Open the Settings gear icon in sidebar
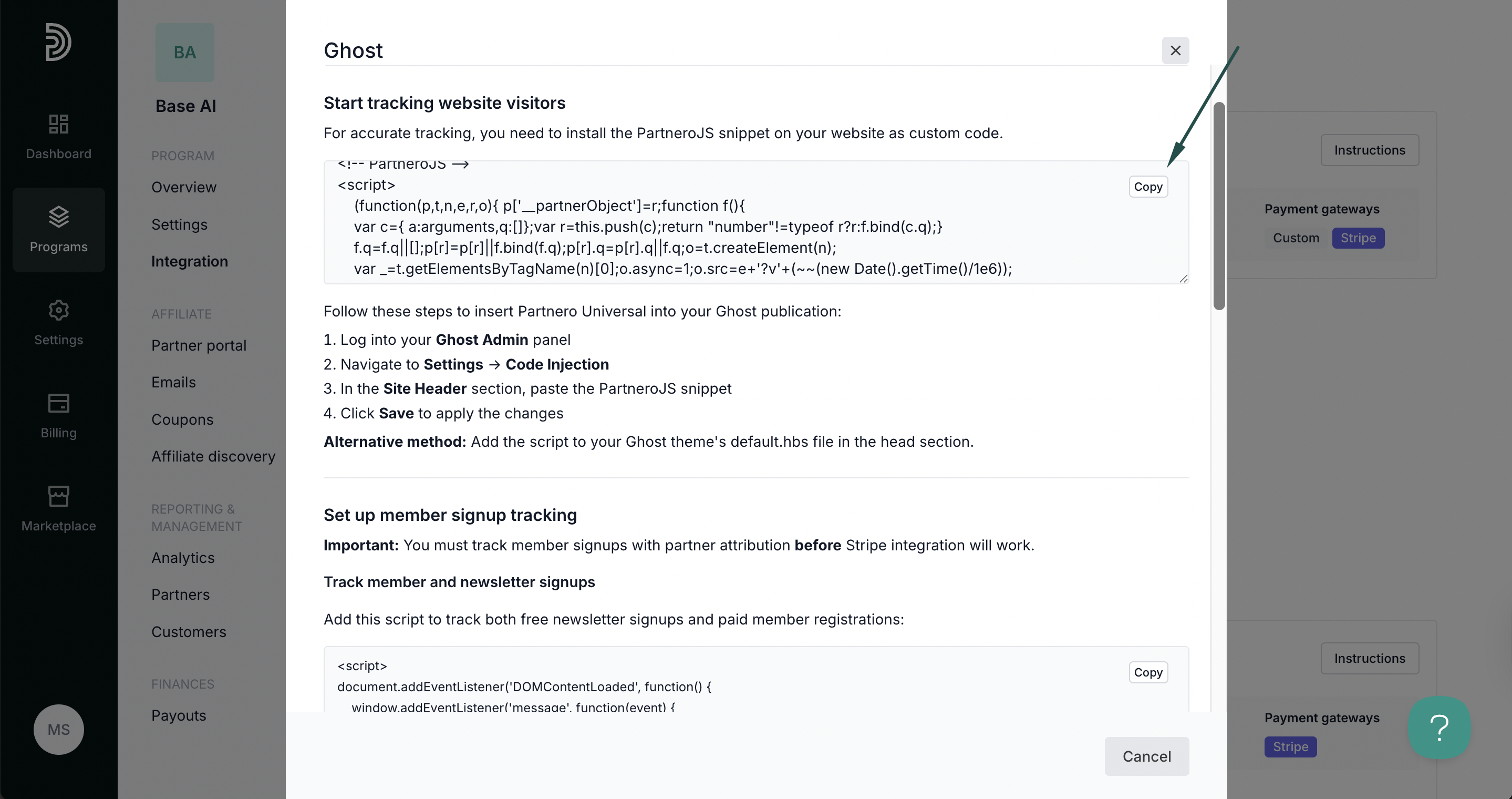This screenshot has height=799, width=1512. (x=59, y=310)
